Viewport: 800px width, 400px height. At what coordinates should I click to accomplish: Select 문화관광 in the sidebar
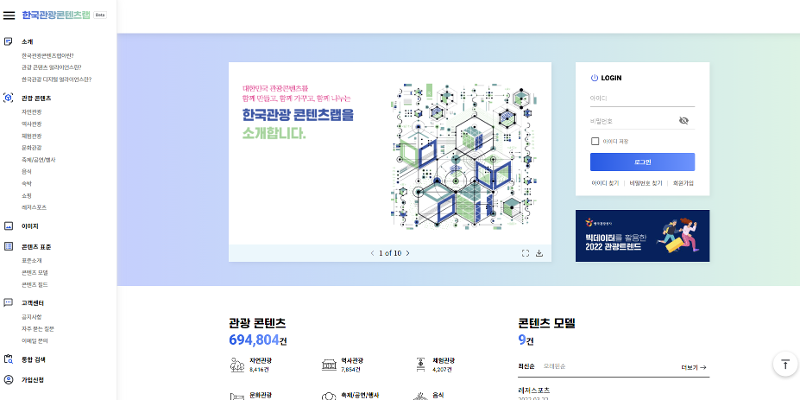pyautogui.click(x=32, y=147)
